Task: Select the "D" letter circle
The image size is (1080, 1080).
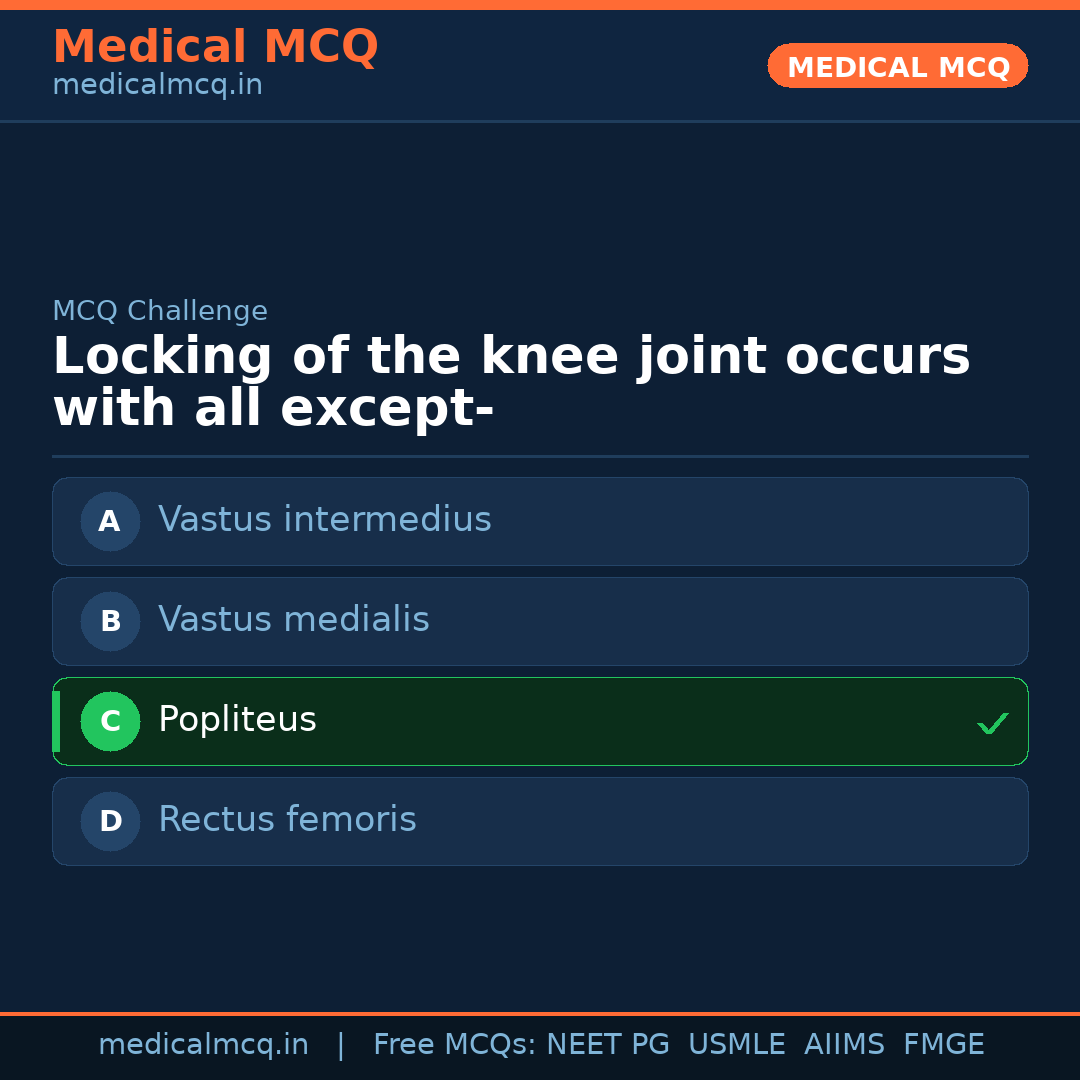Action: (110, 821)
